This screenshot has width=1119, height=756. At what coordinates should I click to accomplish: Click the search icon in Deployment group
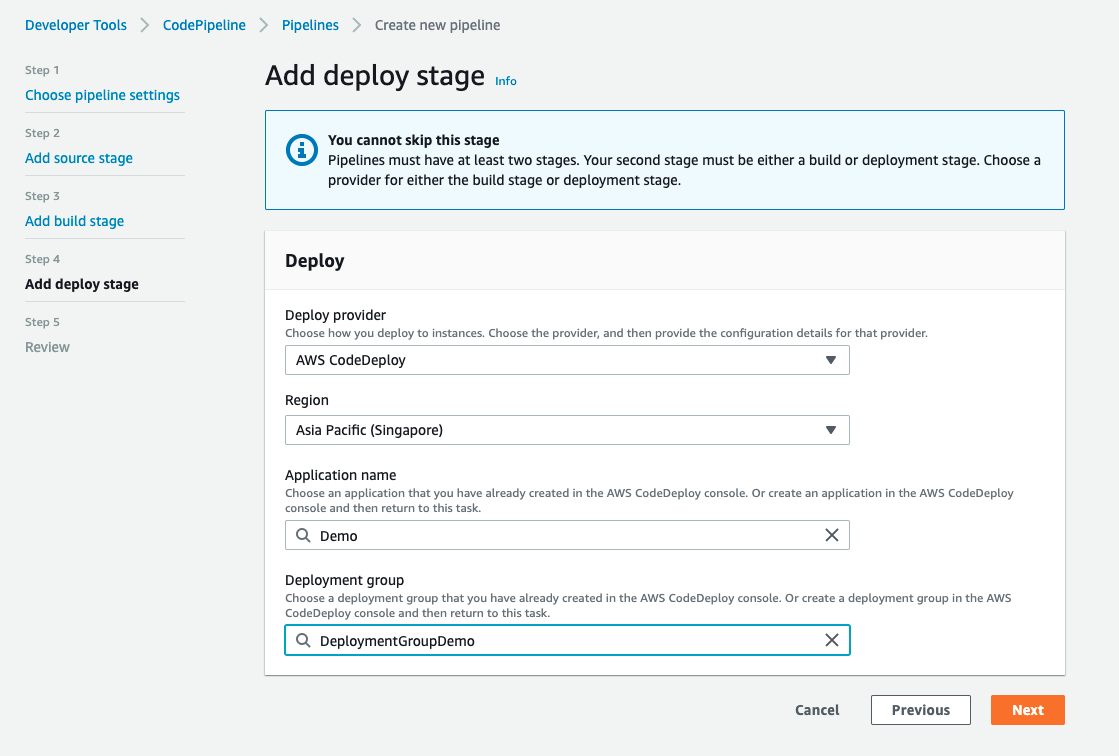coord(303,640)
